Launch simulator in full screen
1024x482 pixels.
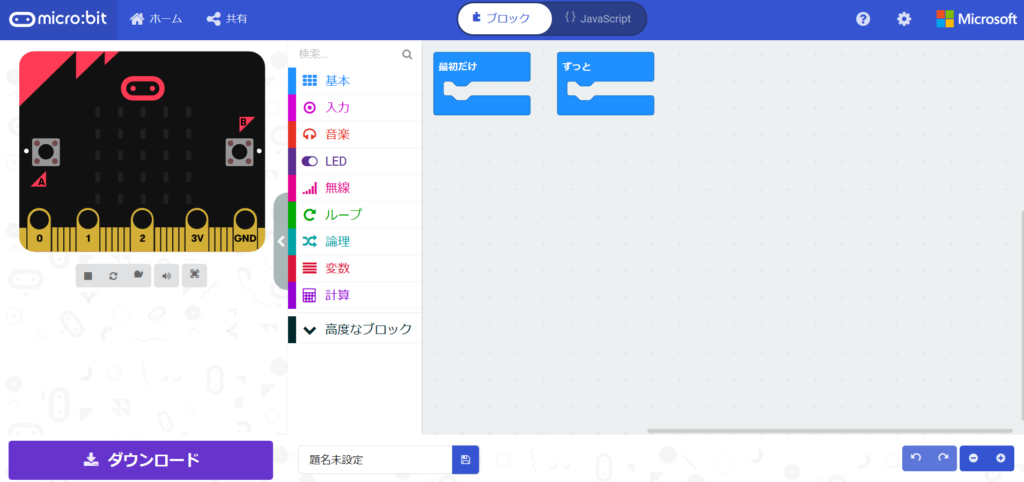pos(195,275)
